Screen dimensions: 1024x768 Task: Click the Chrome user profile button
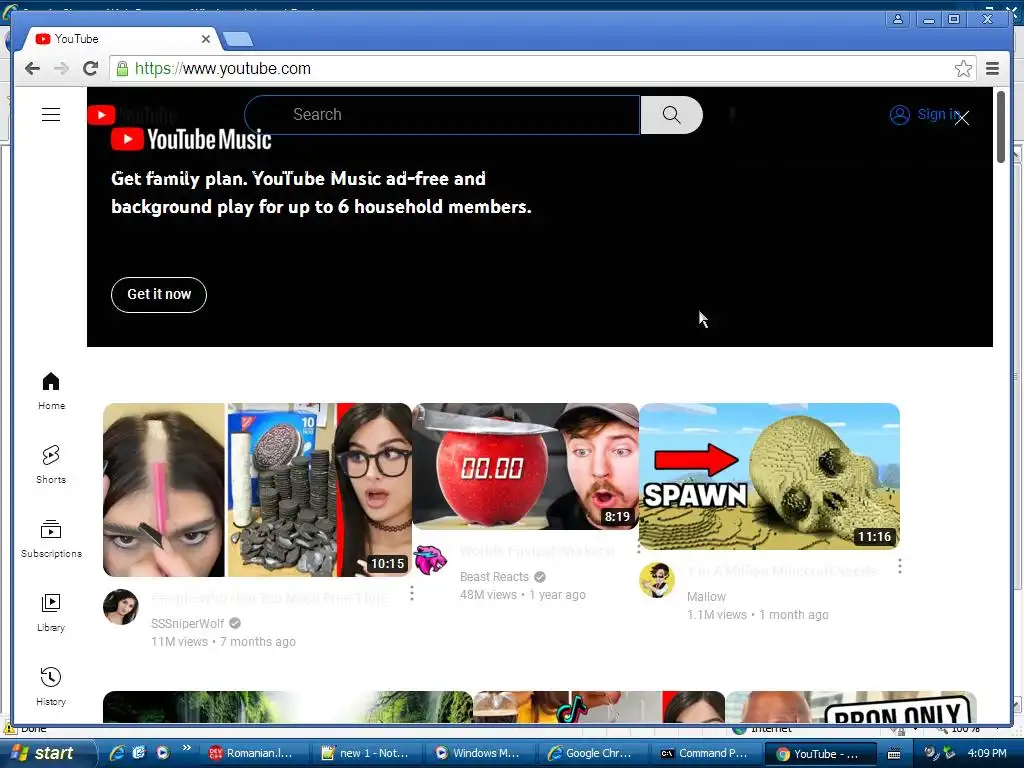pos(898,19)
